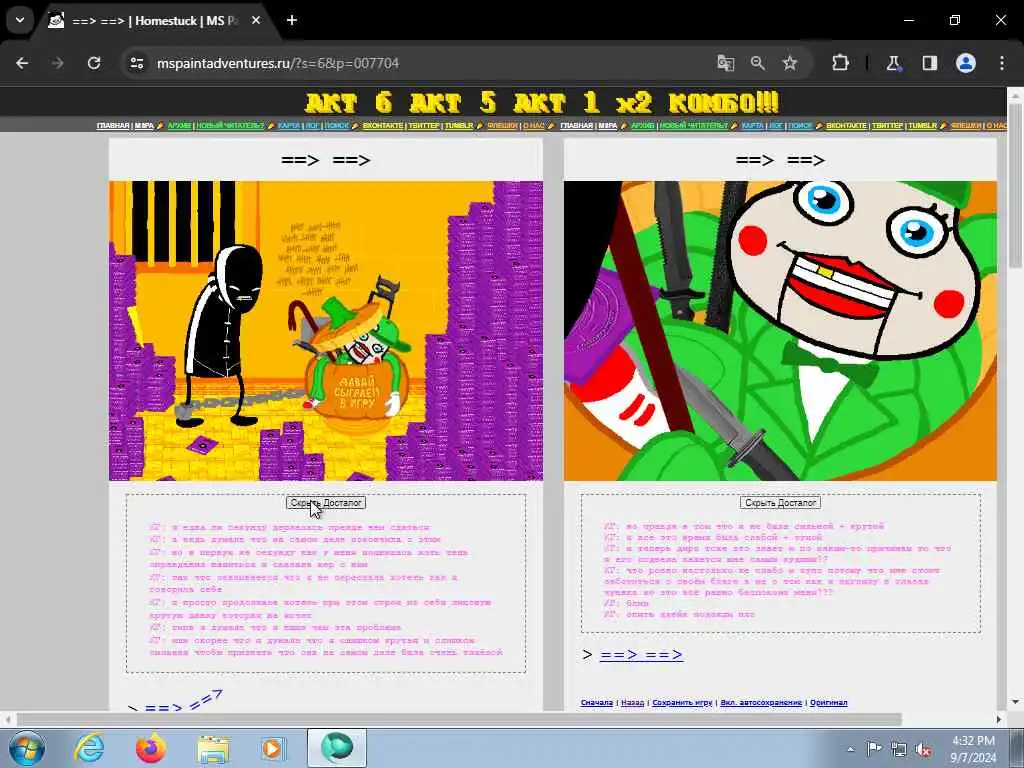Open КАРТА link above the left panel

point(289,125)
